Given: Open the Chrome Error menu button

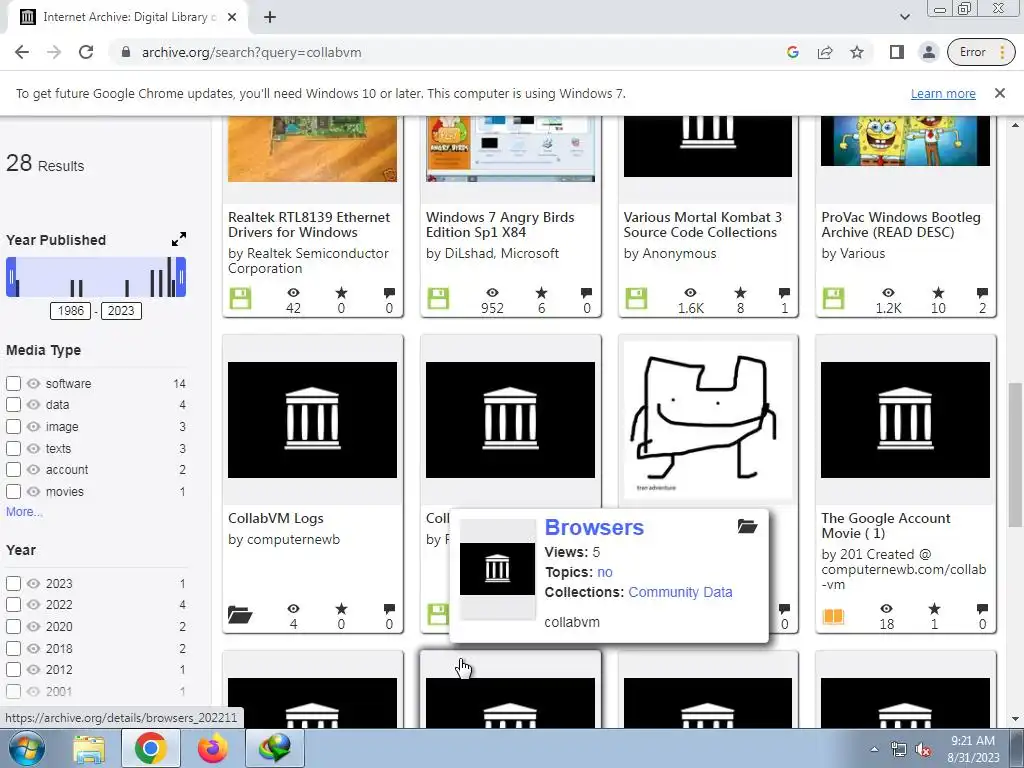Looking at the screenshot, I should click(982, 52).
